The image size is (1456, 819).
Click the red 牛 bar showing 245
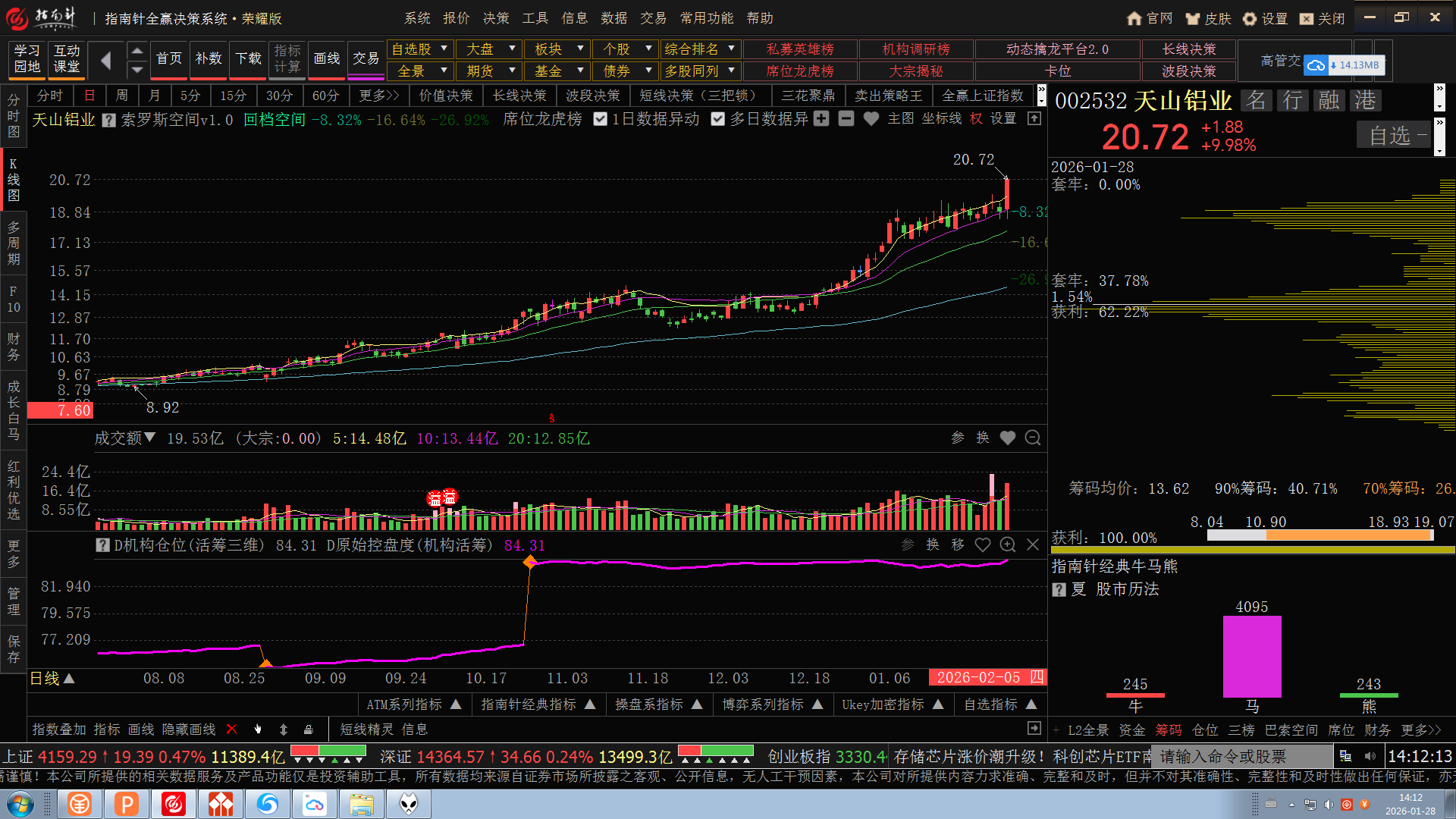click(1135, 695)
